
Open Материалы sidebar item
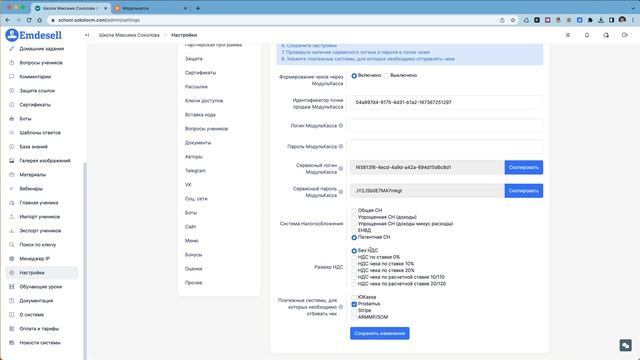click(33, 175)
